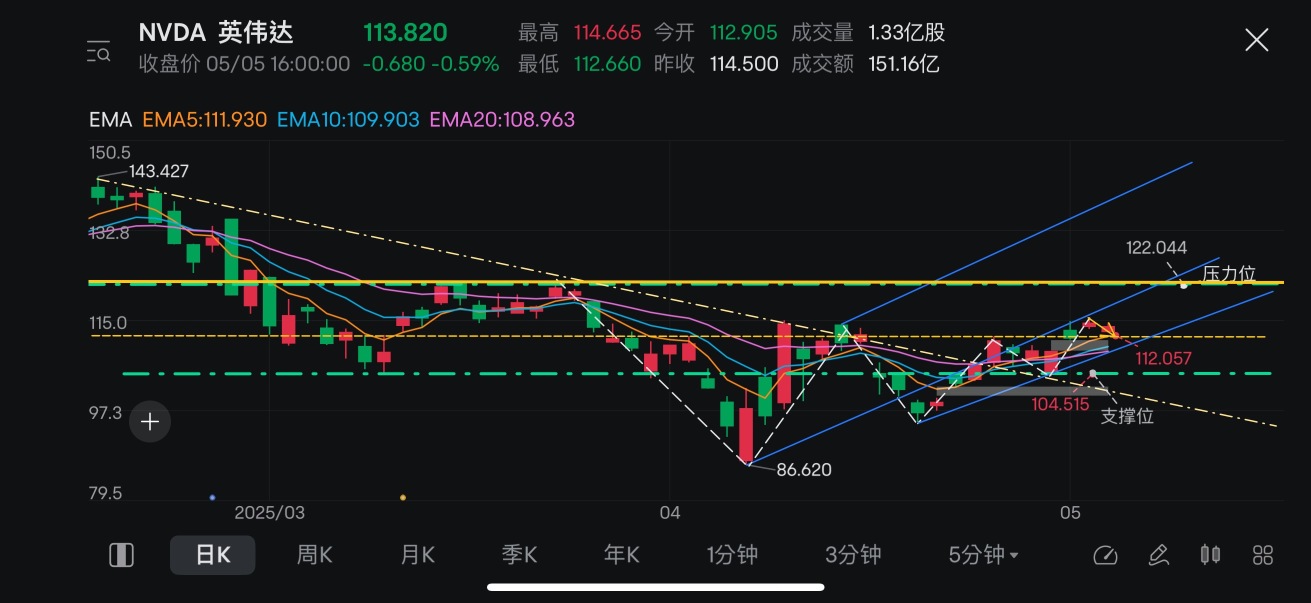
Task: Open the gauge indicator icon
Action: [x=1105, y=555]
